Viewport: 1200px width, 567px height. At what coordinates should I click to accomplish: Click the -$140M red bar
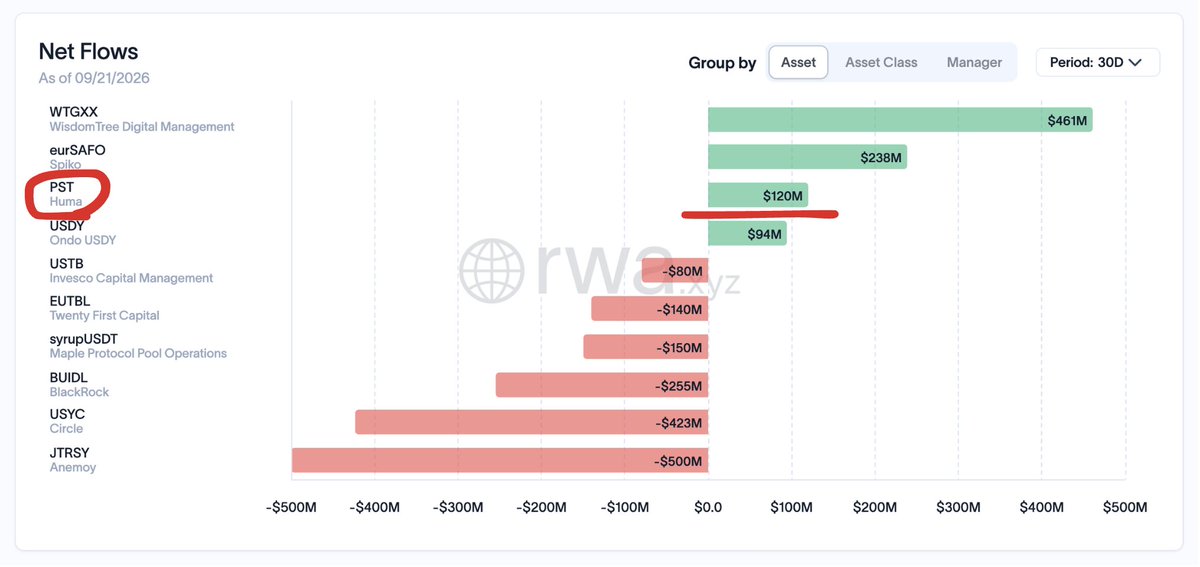pyautogui.click(x=650, y=309)
